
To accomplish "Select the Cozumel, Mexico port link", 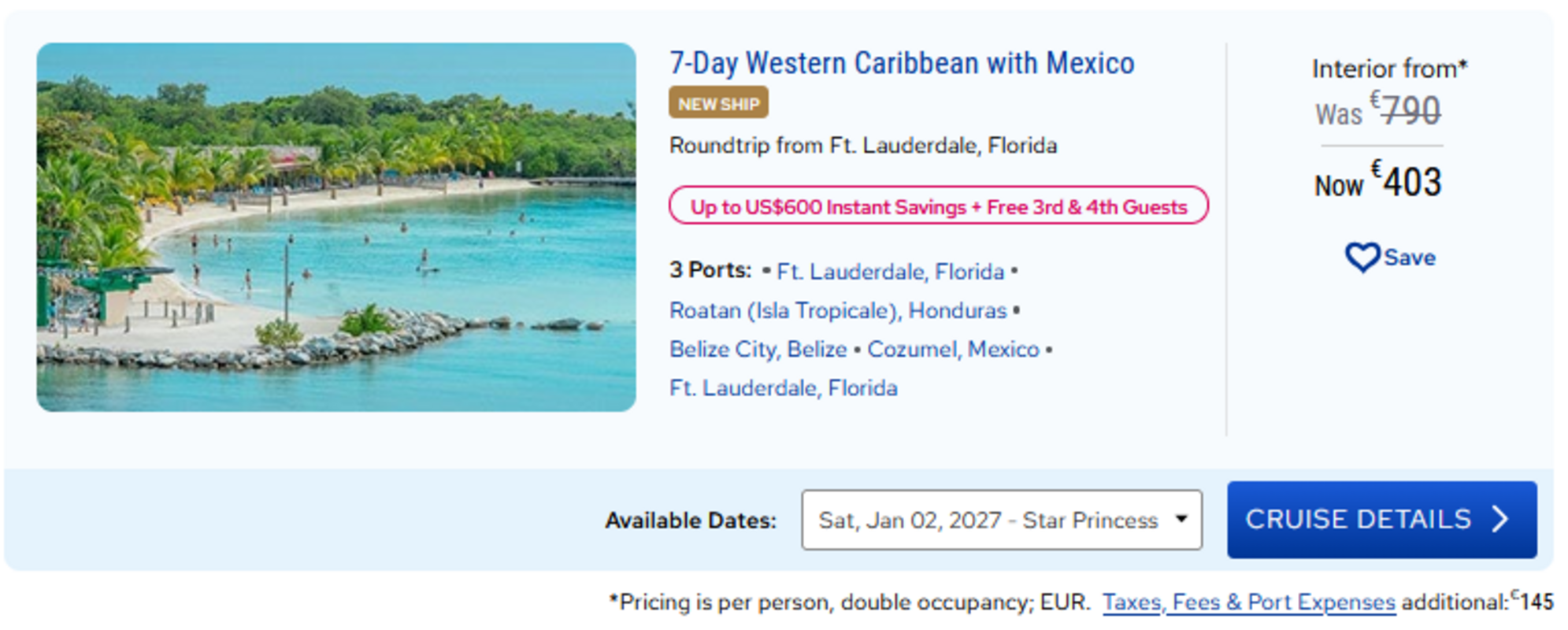I will pos(953,349).
